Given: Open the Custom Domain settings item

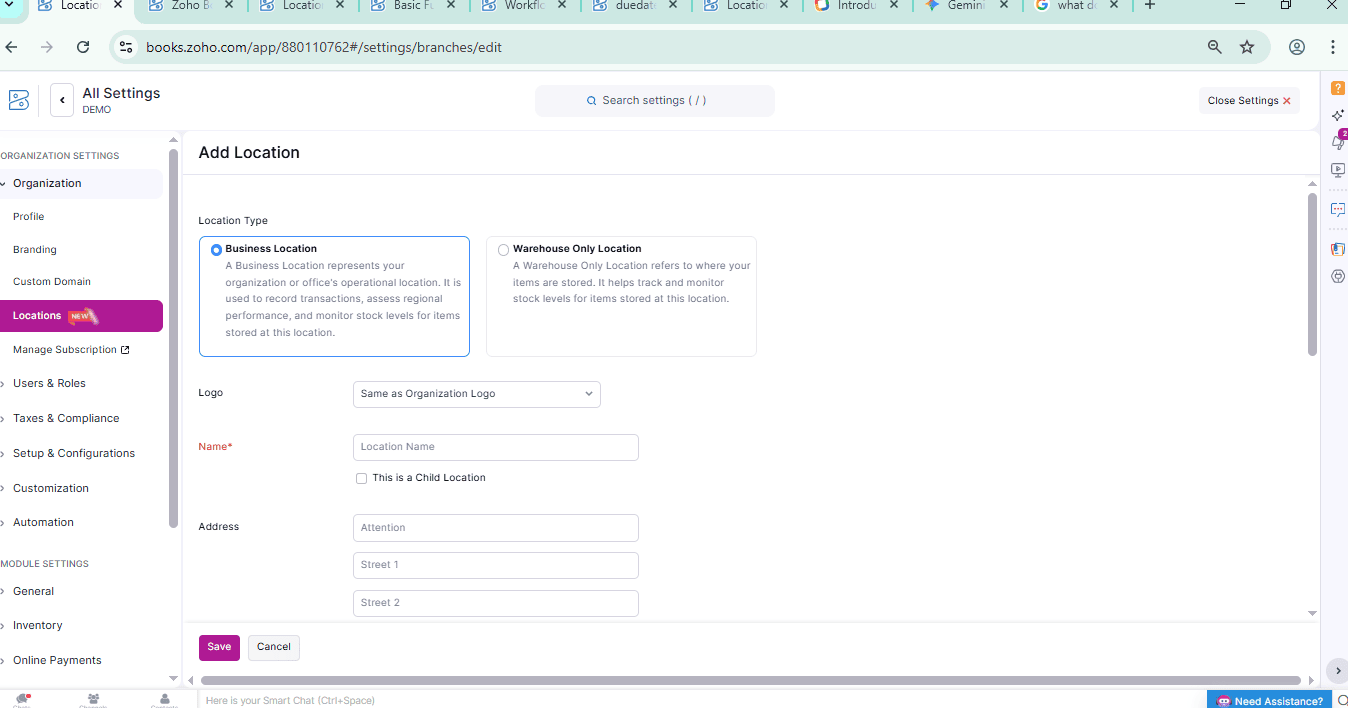Looking at the screenshot, I should click(x=52, y=282).
